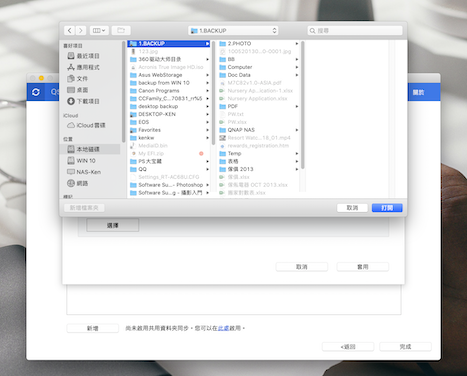
Task: Click the 選擇 choose button
Action: 113,226
